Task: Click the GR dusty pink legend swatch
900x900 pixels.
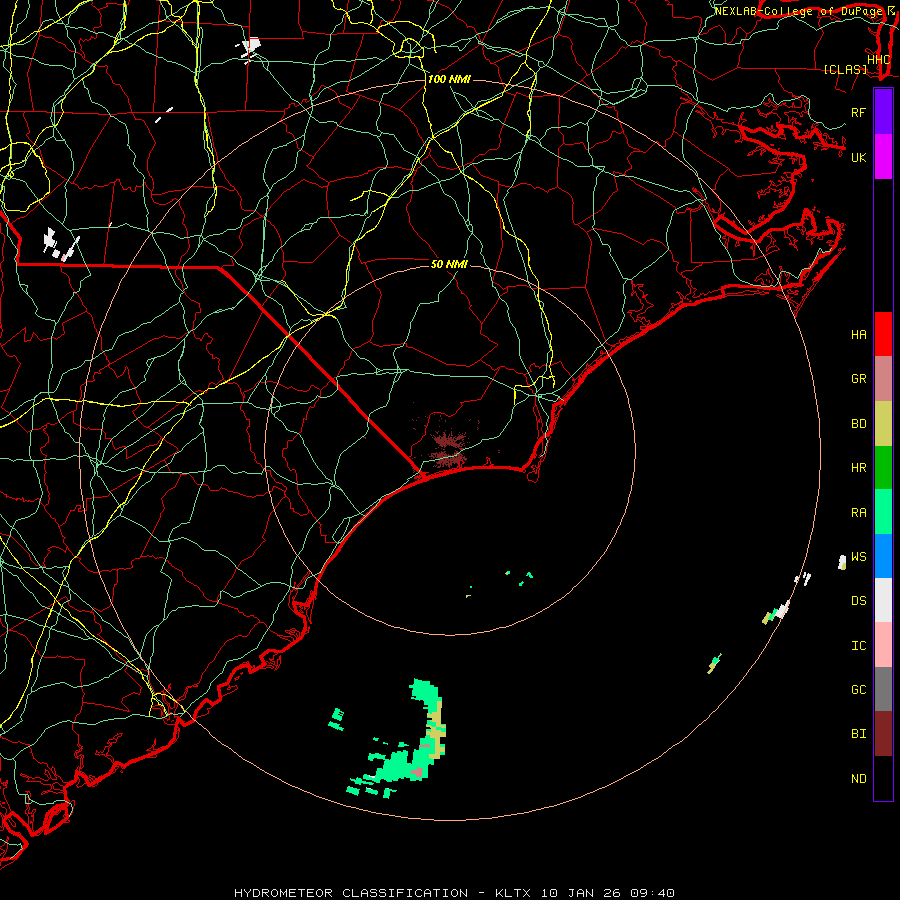Action: (x=883, y=379)
